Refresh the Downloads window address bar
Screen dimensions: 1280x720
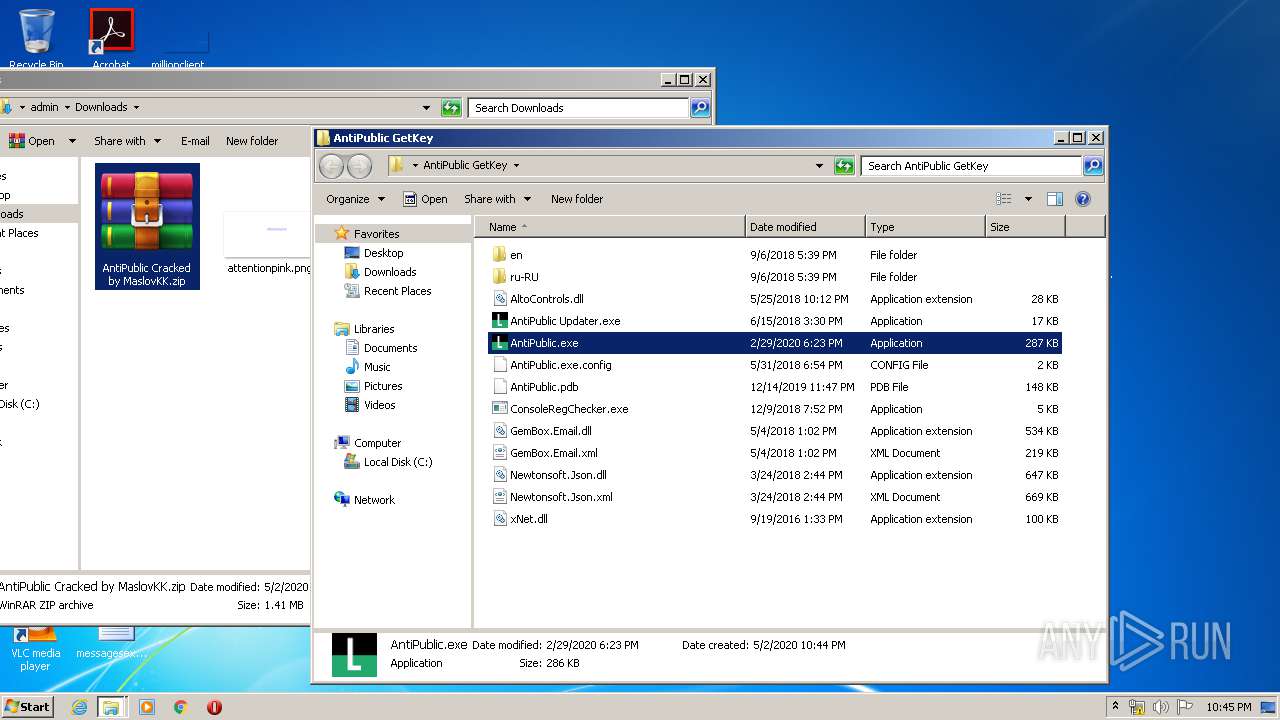click(451, 108)
